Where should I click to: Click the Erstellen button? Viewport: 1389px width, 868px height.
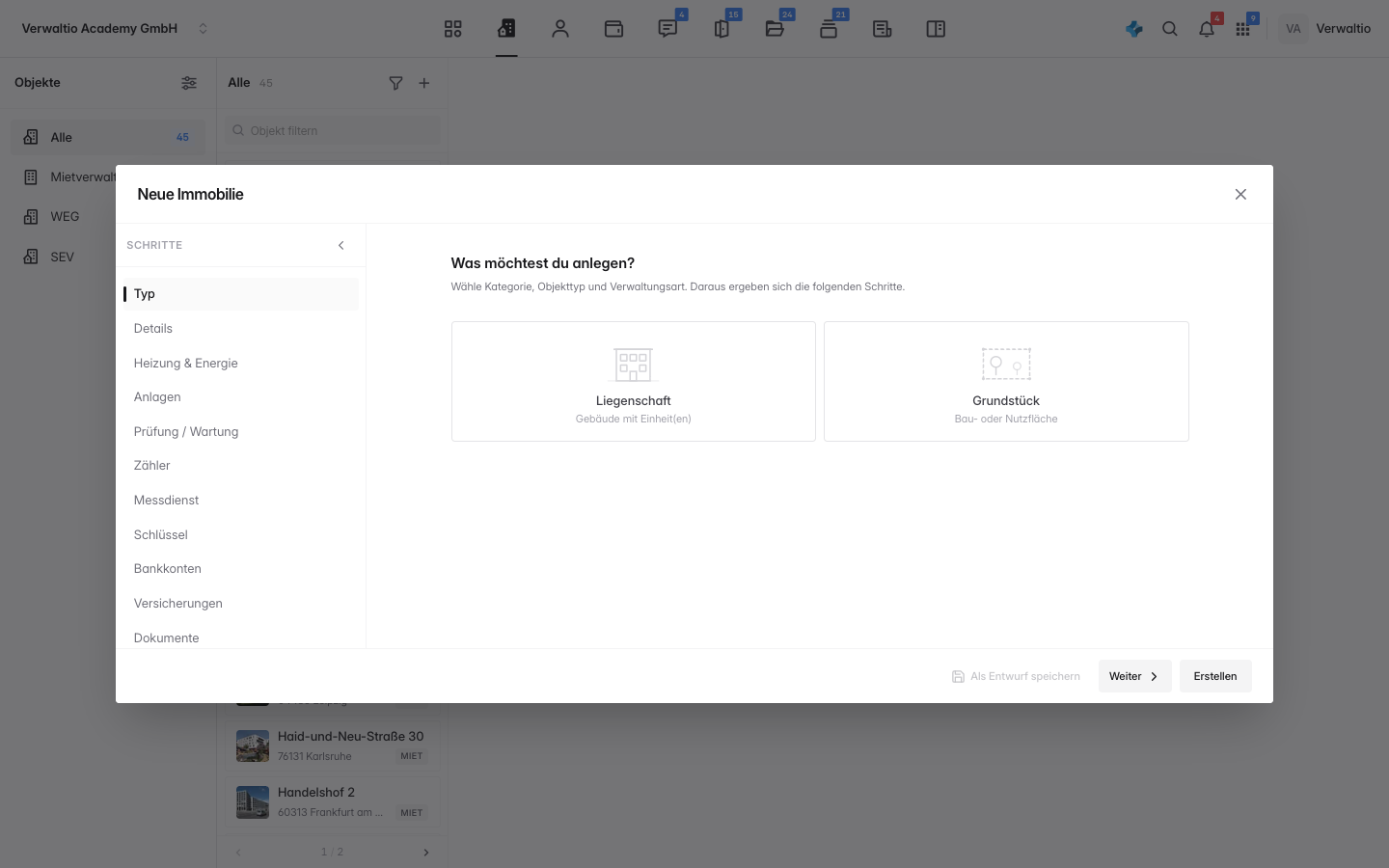pos(1215,676)
